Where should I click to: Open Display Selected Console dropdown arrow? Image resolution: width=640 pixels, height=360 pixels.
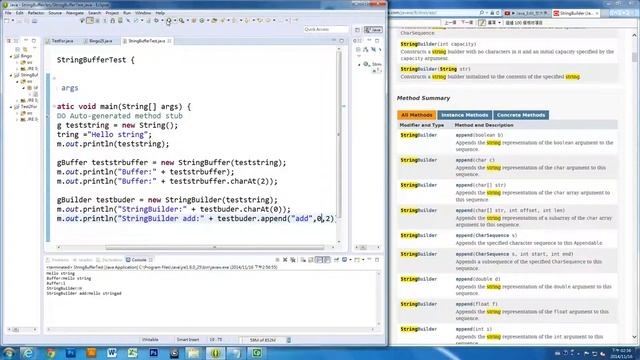click(350, 260)
